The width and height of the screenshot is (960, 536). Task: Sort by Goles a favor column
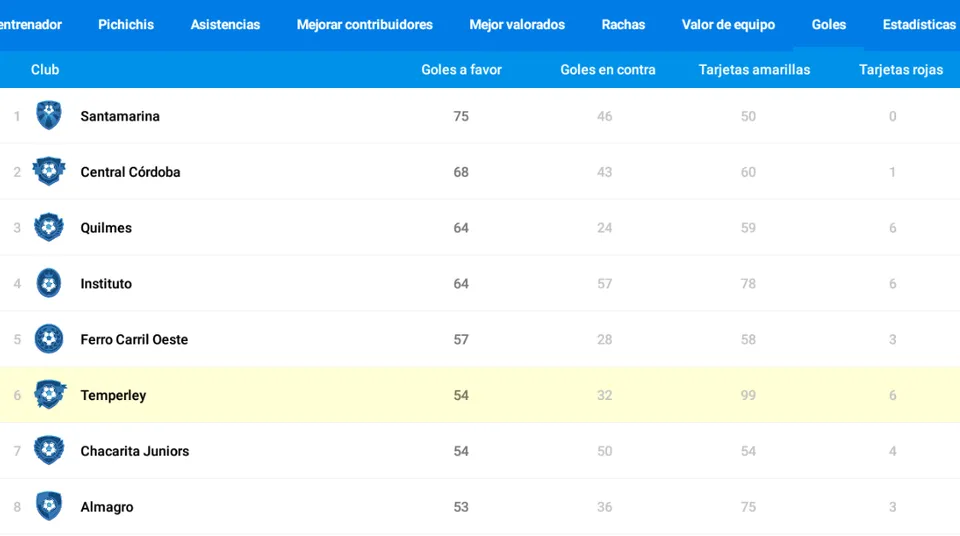point(462,70)
